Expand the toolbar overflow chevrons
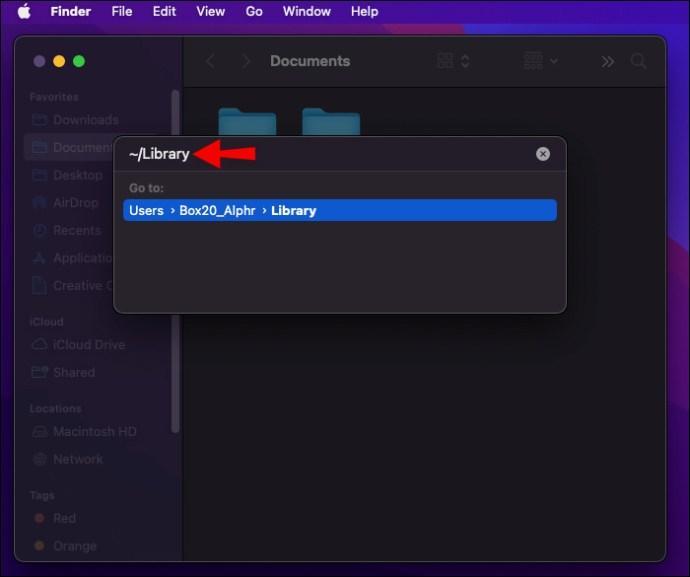Viewport: 690px width, 577px height. 607,62
